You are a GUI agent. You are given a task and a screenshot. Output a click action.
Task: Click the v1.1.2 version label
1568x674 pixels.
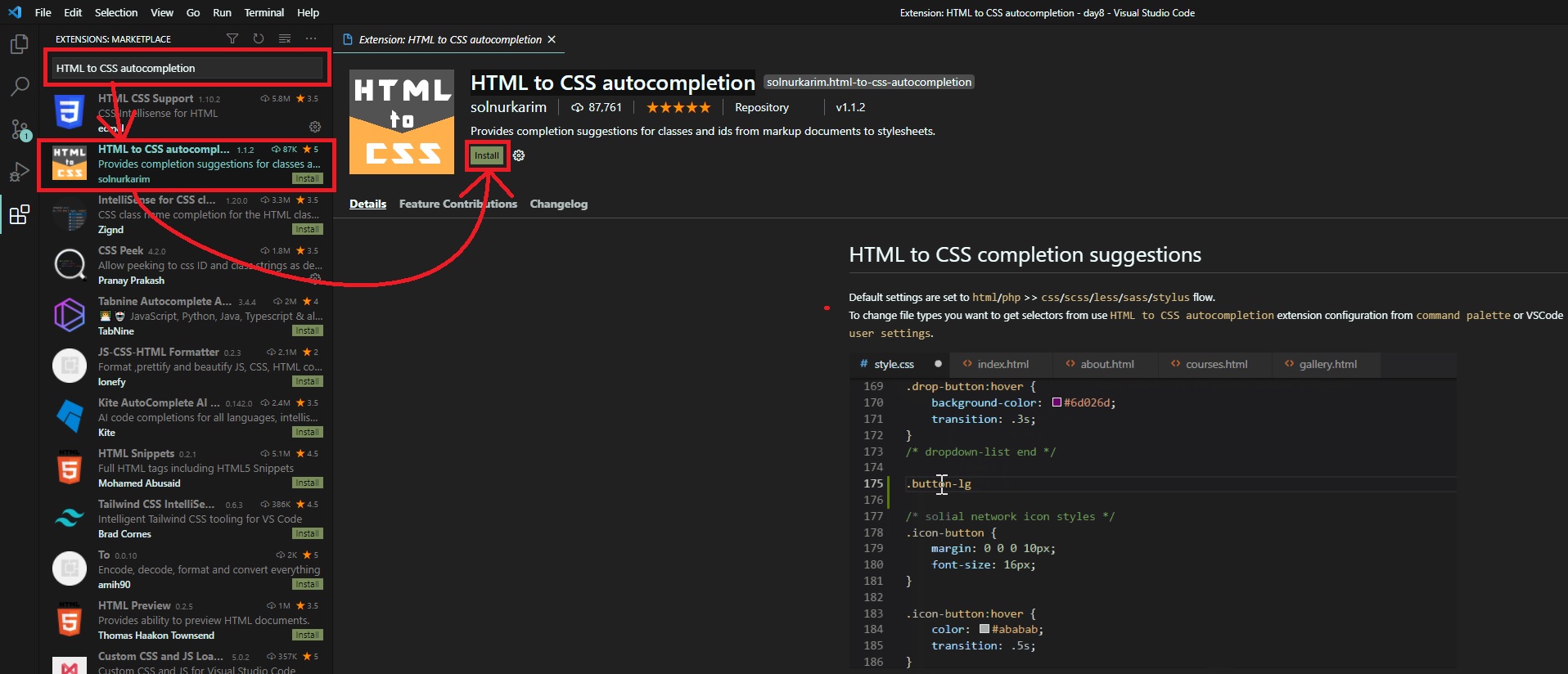pyautogui.click(x=850, y=107)
